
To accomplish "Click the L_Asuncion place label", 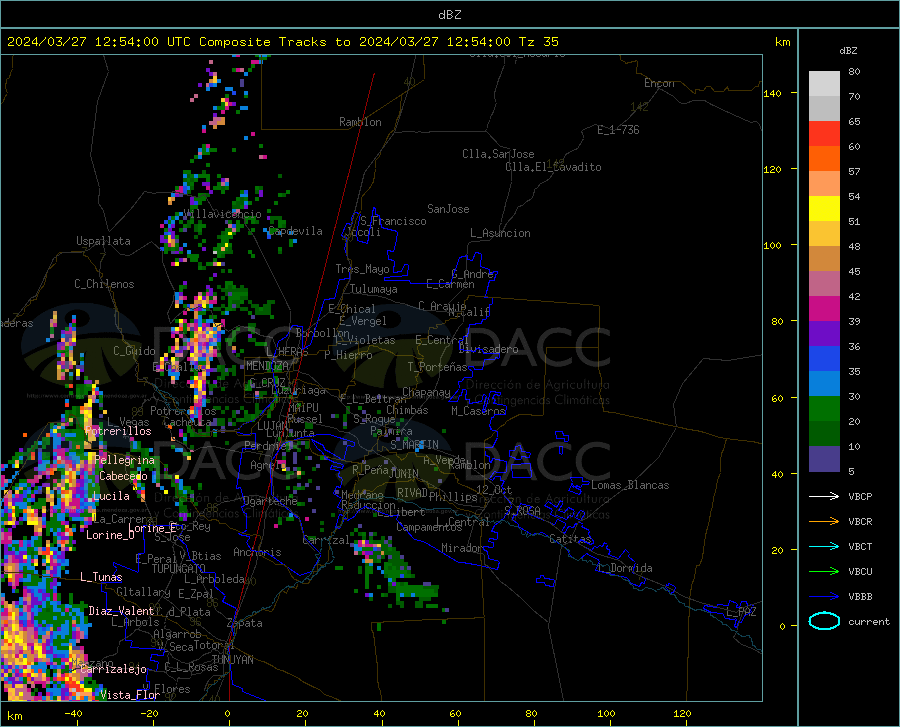I will [x=500, y=233].
